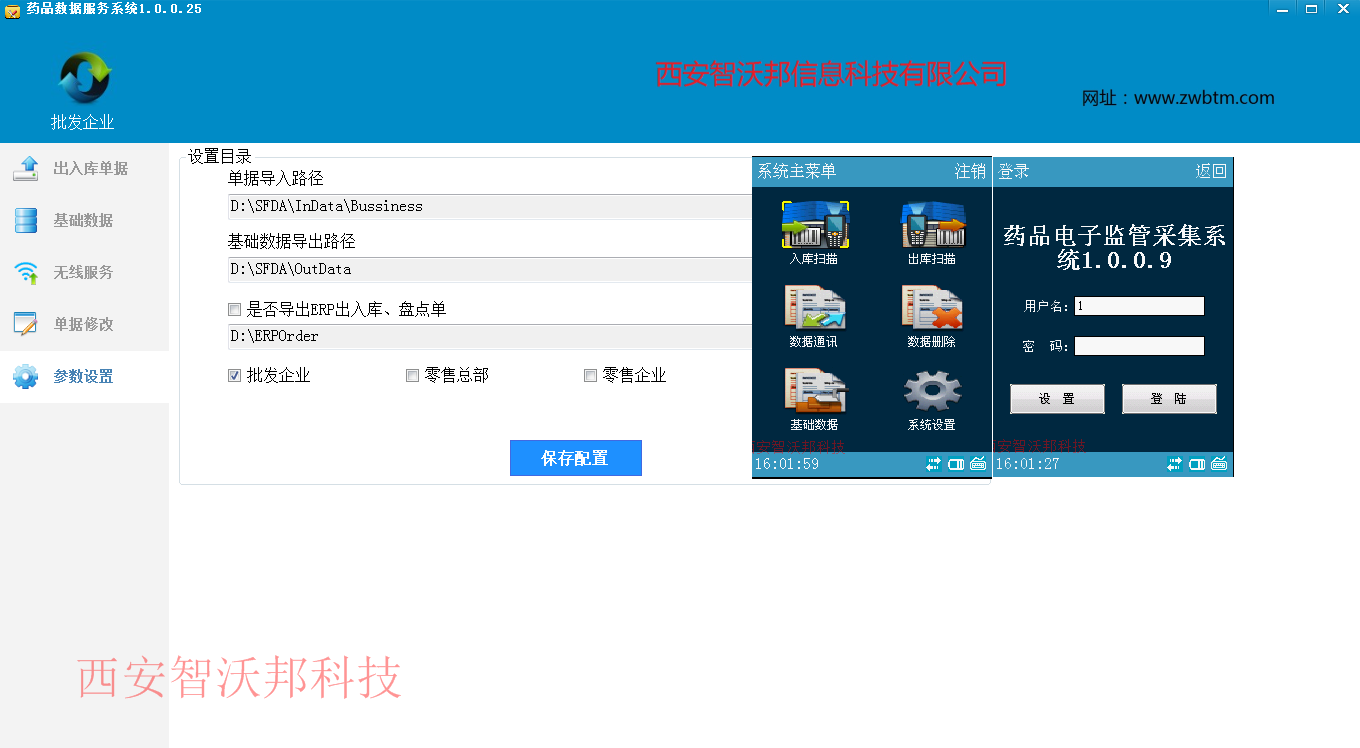
Task: Open 入库扫描 icon in handheld menu
Action: point(815,225)
